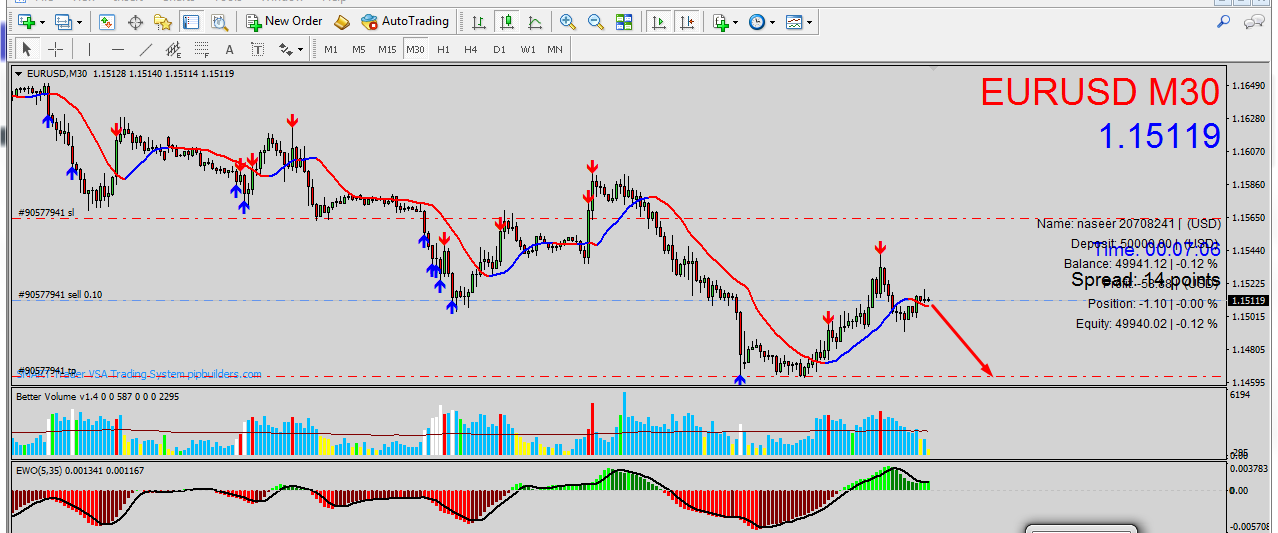Screen dimensions: 1278x533
Task: Switch to Candlesticks chart display
Action: (x=508, y=21)
